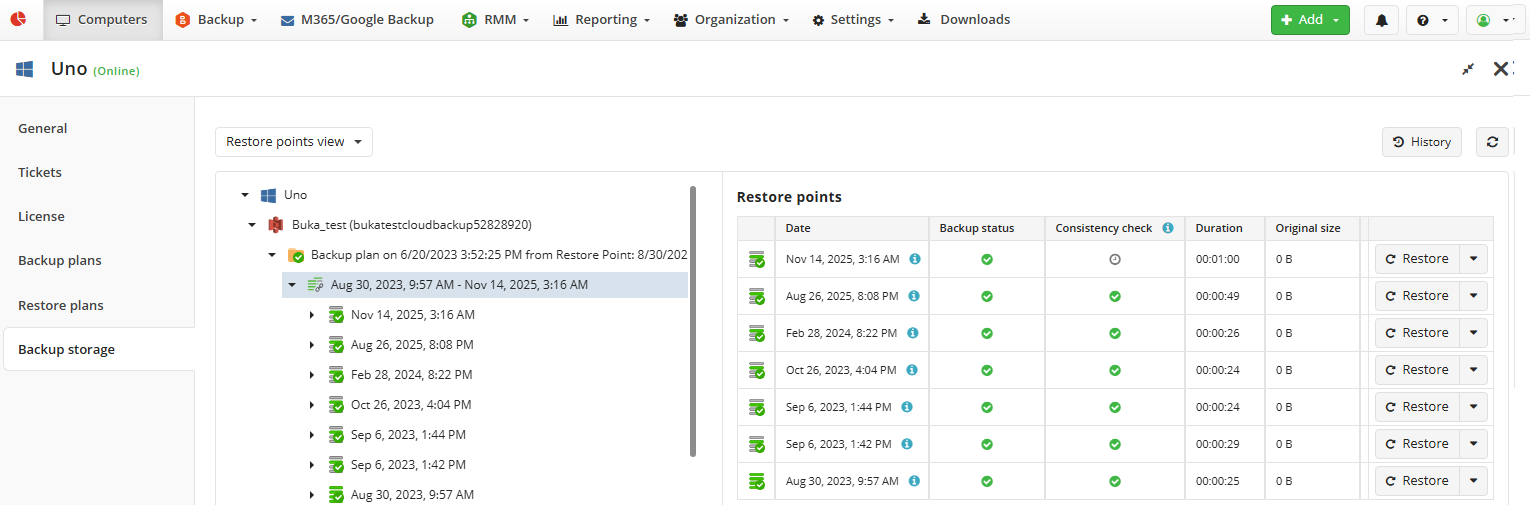
Task: Click the collapse panel arrows icon
Action: [1467, 69]
